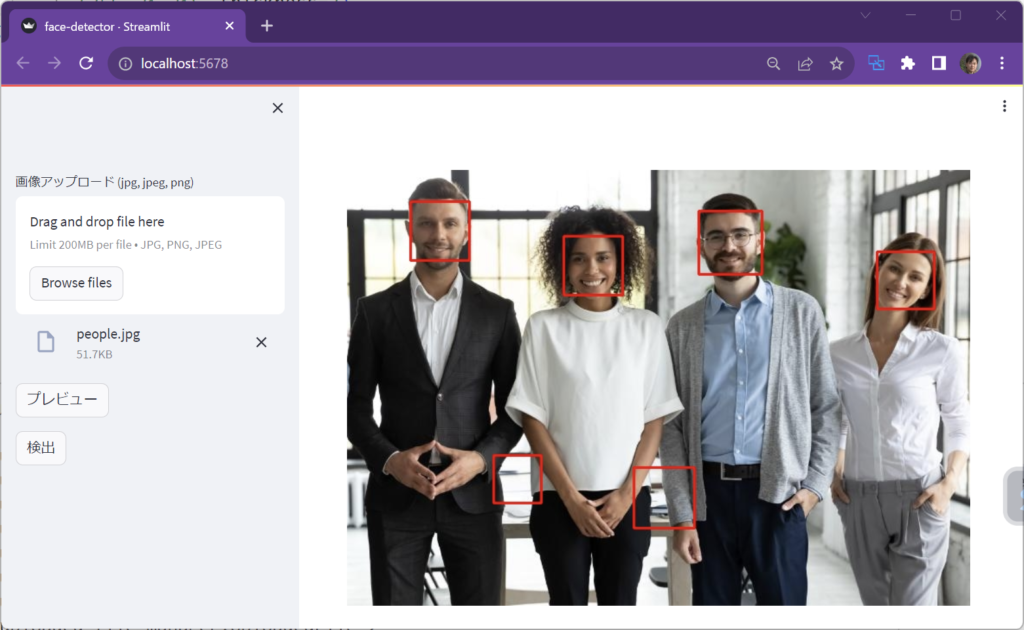The image size is (1024, 630).
Task: Collapse the Streamlit sidebar with X
Action: [278, 108]
